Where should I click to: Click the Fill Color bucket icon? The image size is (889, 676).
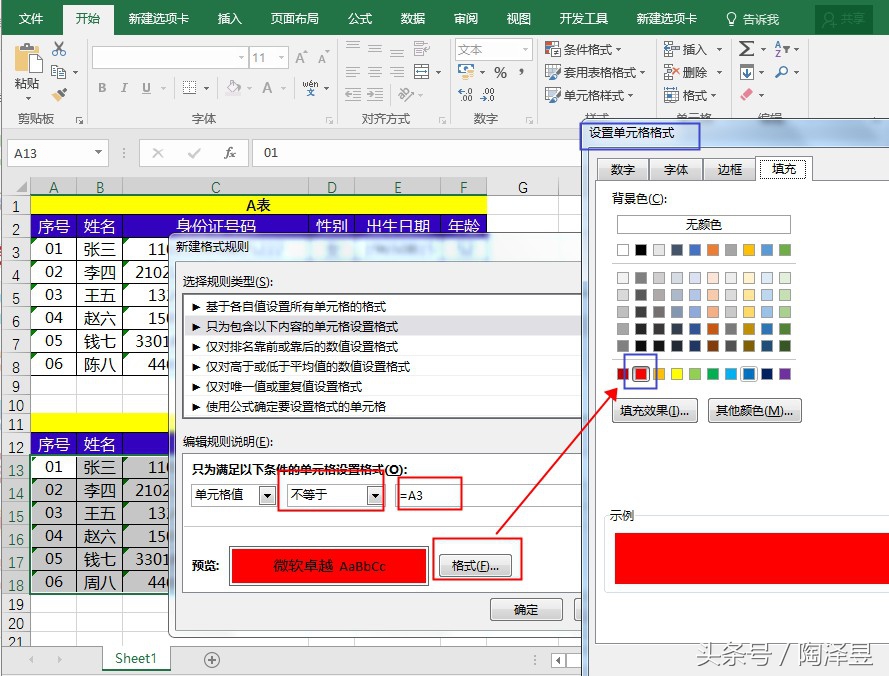pyautogui.click(x=233, y=87)
